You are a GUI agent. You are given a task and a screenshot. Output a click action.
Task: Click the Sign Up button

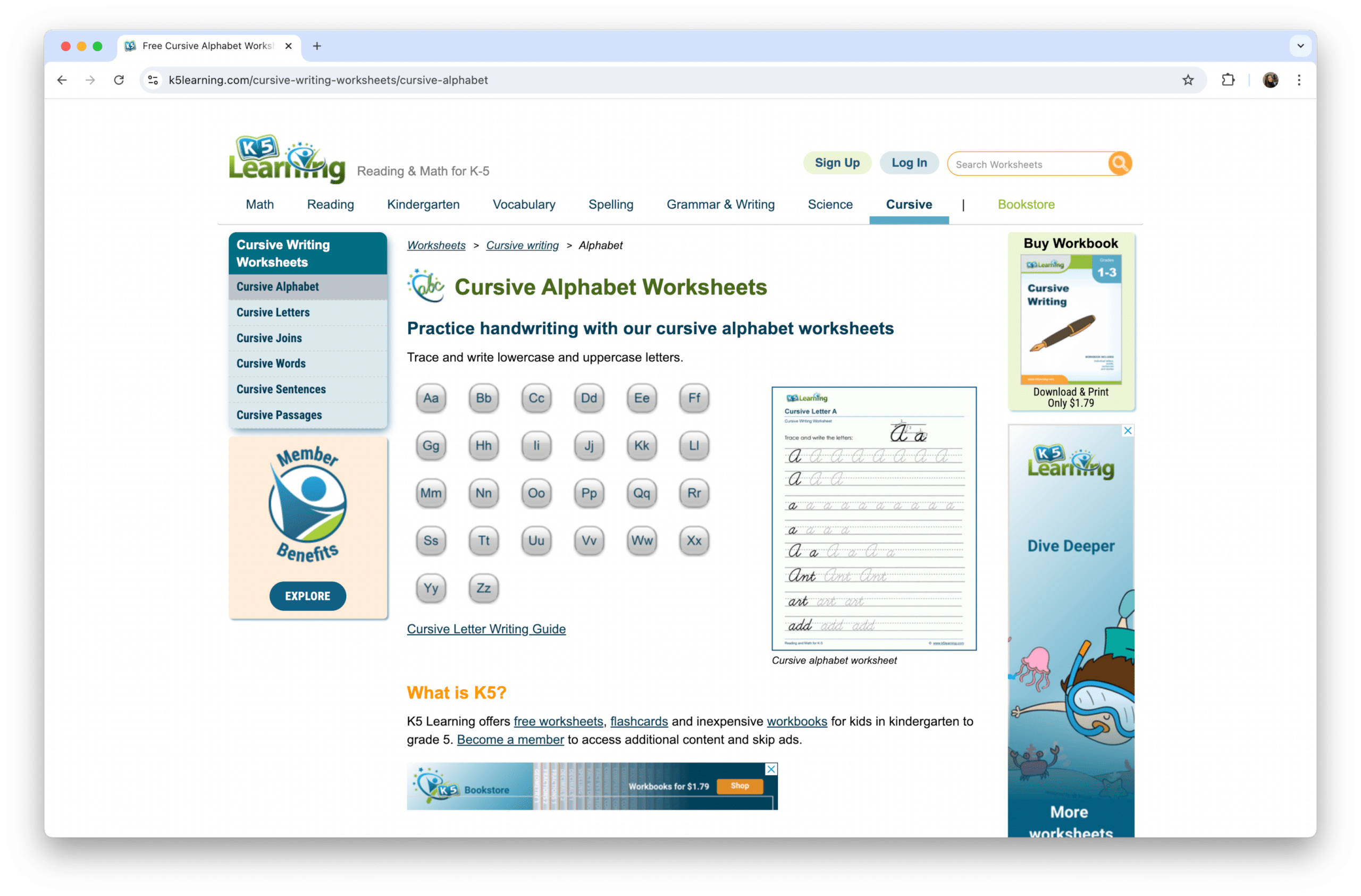click(x=837, y=163)
